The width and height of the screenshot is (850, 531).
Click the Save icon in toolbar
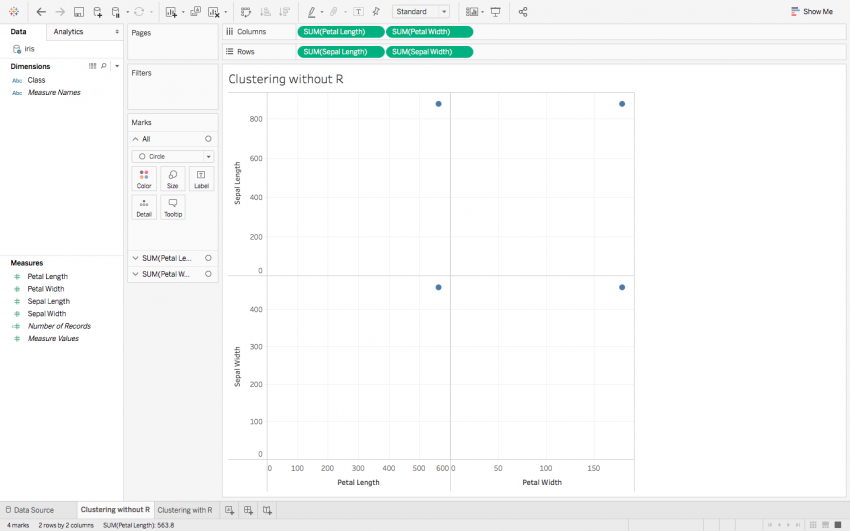click(x=78, y=12)
